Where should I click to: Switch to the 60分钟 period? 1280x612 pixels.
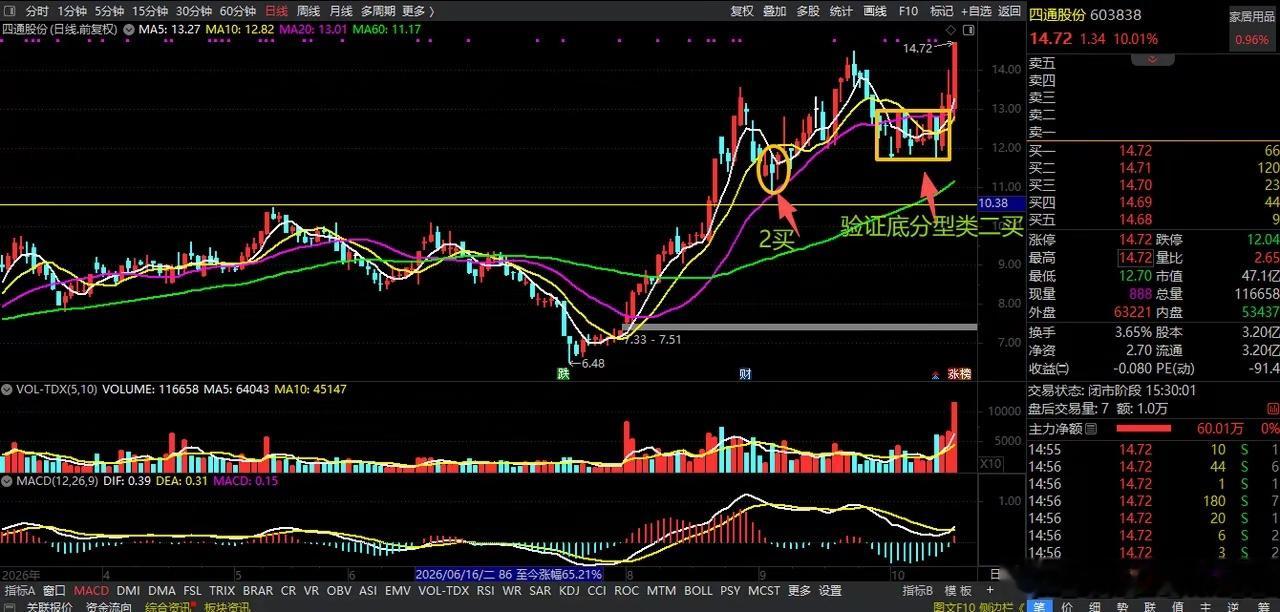(x=236, y=11)
